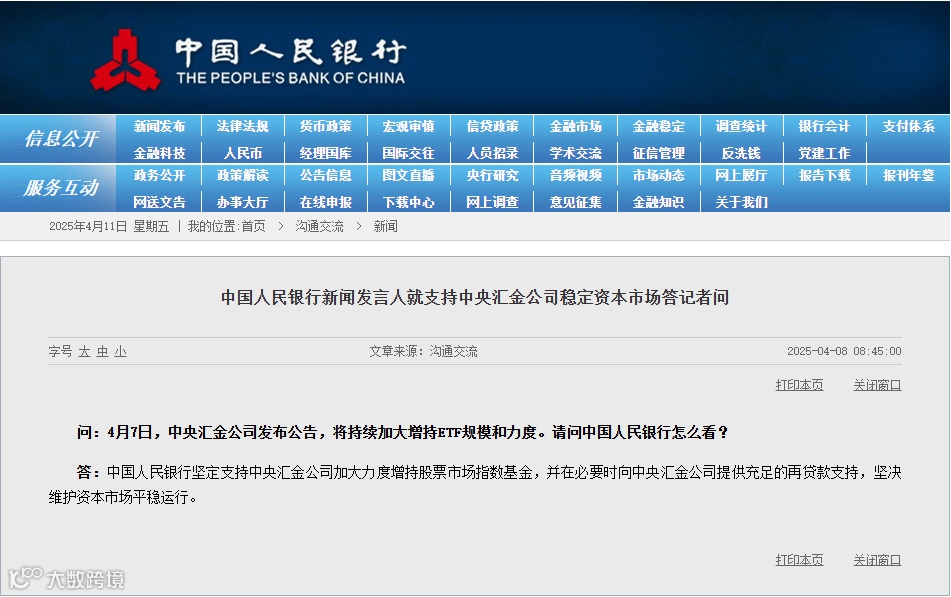951x597 pixels.
Task: Click 新闻 breadcrumb link
Action: tap(385, 226)
